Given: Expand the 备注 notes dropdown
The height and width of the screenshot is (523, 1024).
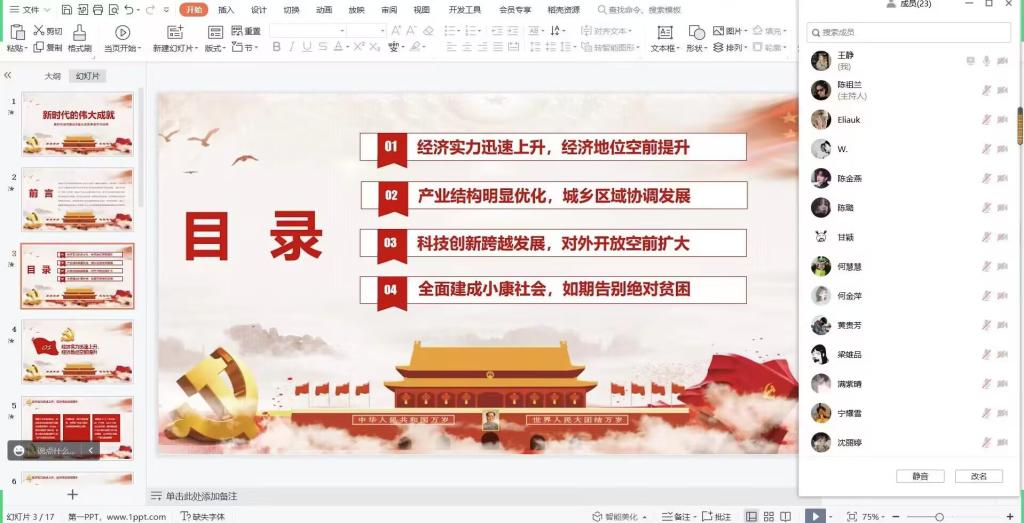Looking at the screenshot, I should 694,517.
